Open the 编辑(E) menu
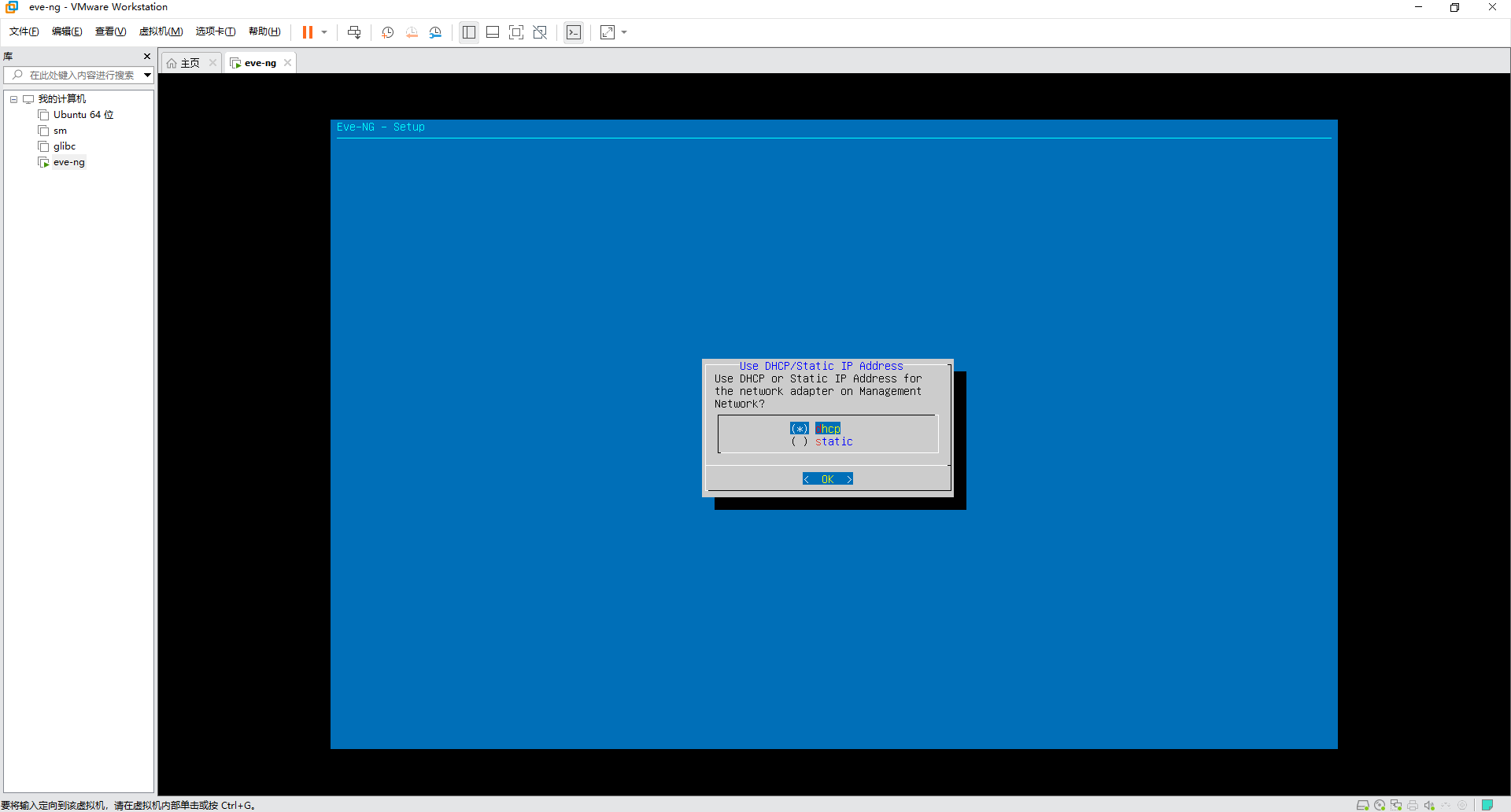Image resolution: width=1511 pixels, height=812 pixels. pos(67,31)
